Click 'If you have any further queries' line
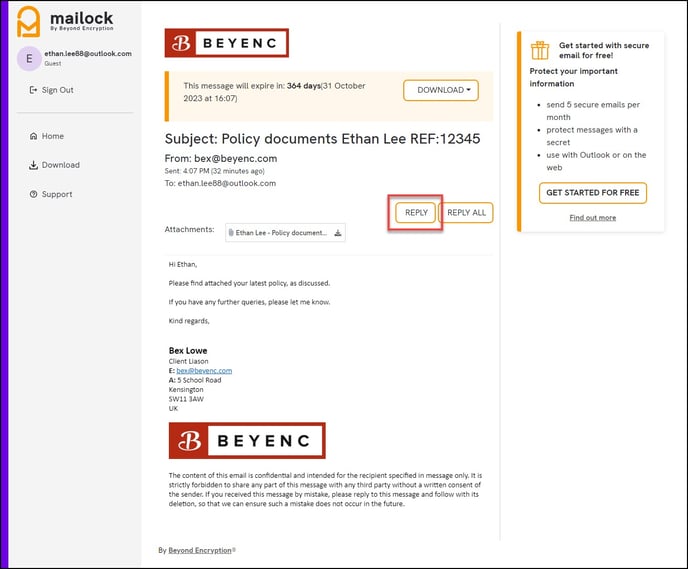The height and width of the screenshot is (569, 688). tap(249, 302)
